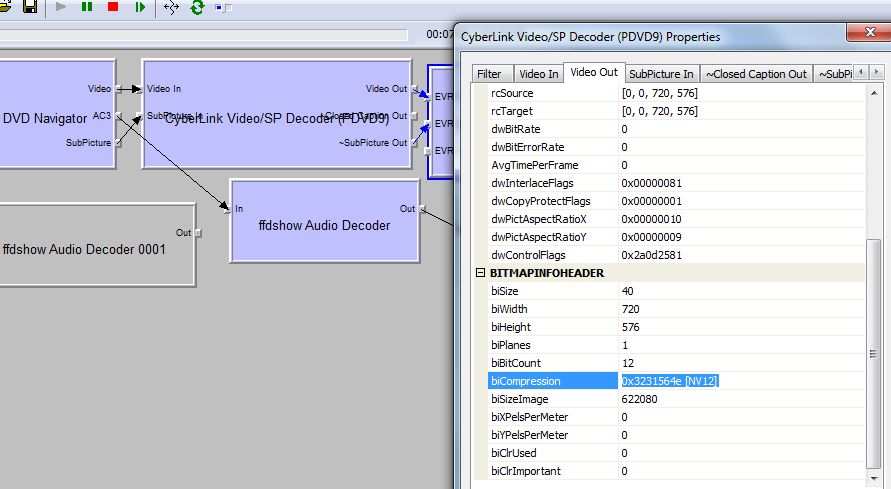Click the tab strip right scroll arrow
891x489 pixels.
876,72
